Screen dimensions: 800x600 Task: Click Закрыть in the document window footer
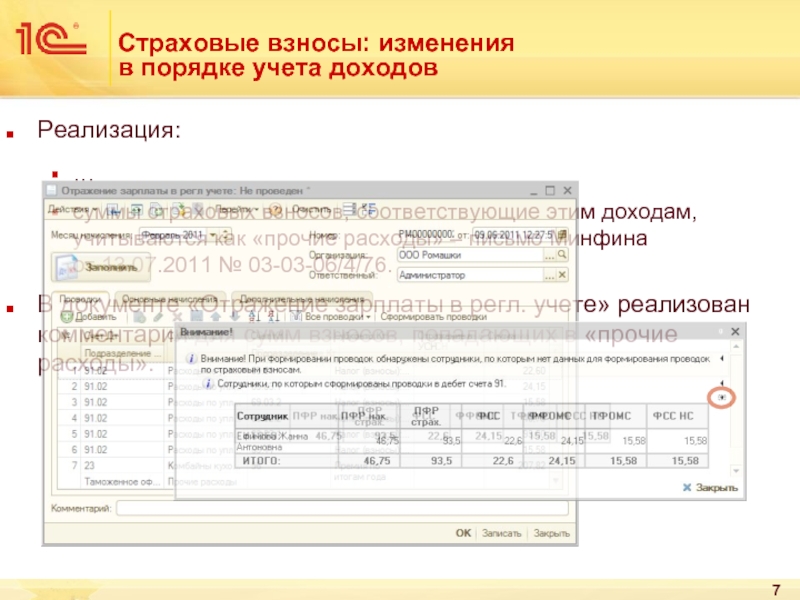tap(552, 533)
